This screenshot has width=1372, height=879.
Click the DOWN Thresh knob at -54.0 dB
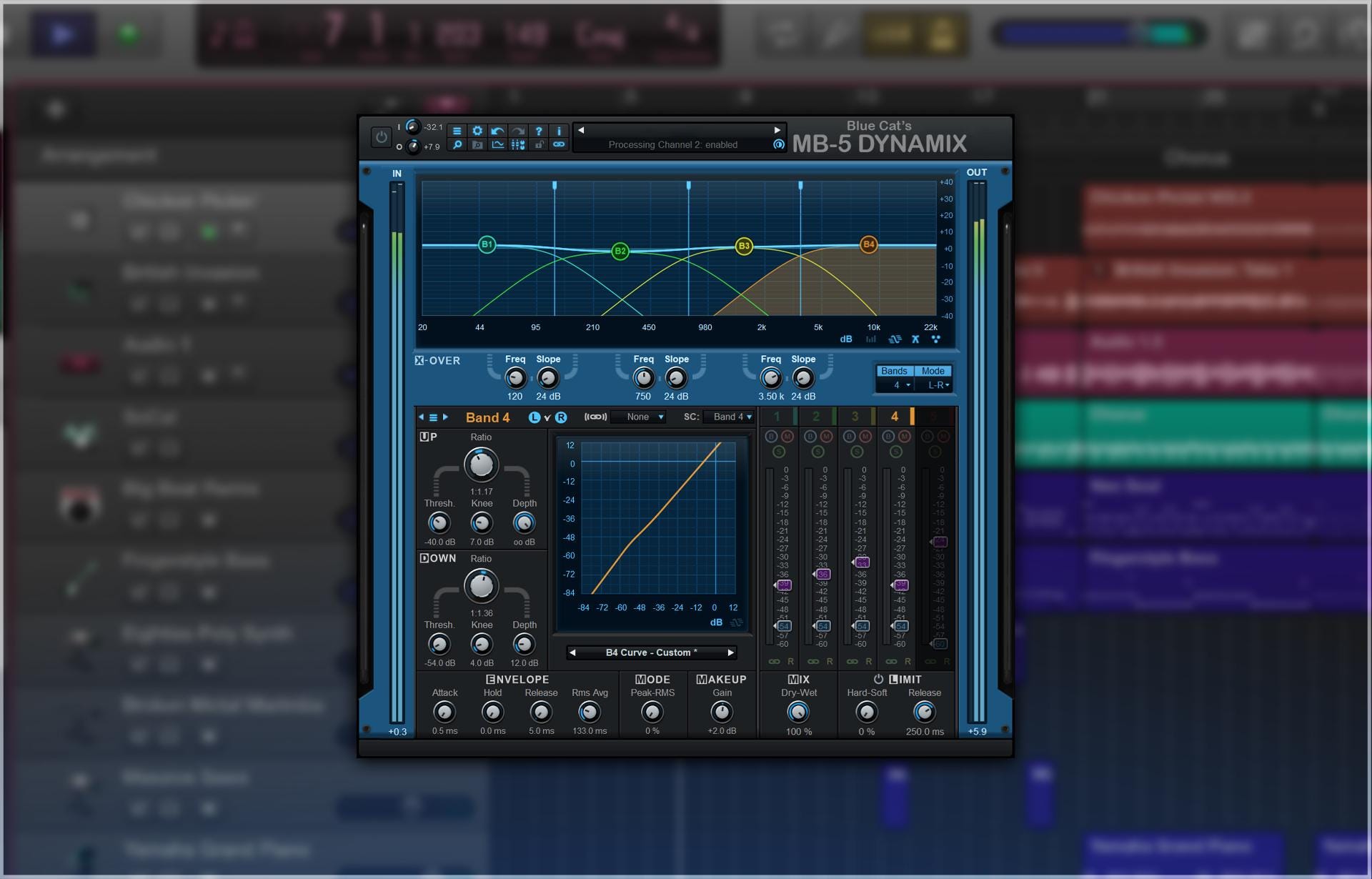(x=439, y=645)
